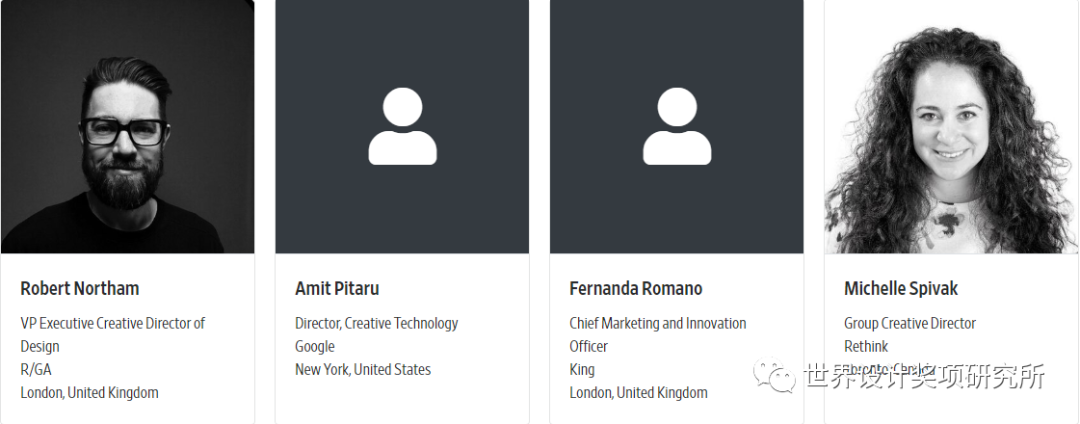Viewport: 1080px width, 424px height.
Task: Click the Google company text
Action: [x=315, y=346]
